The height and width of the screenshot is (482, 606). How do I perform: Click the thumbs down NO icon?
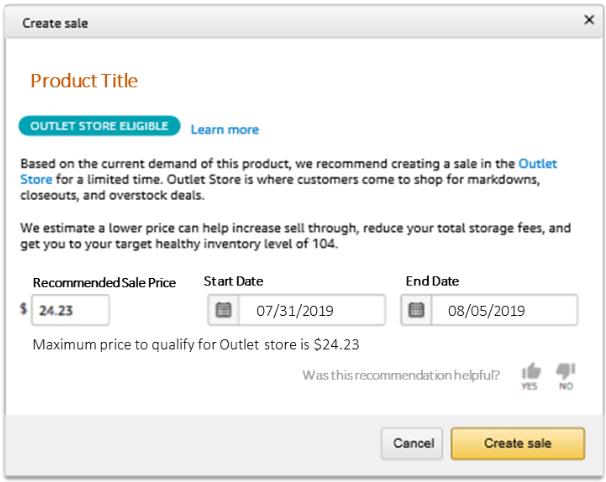(566, 373)
